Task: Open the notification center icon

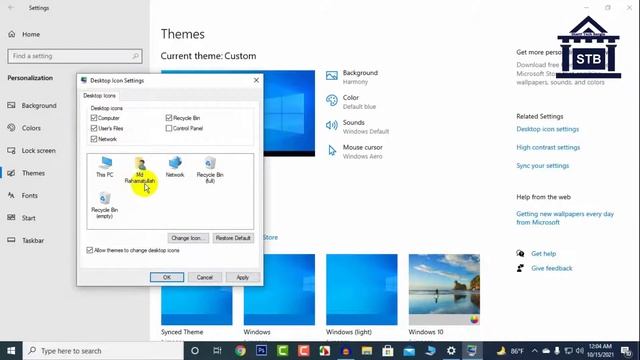Action: pyautogui.click(x=627, y=351)
